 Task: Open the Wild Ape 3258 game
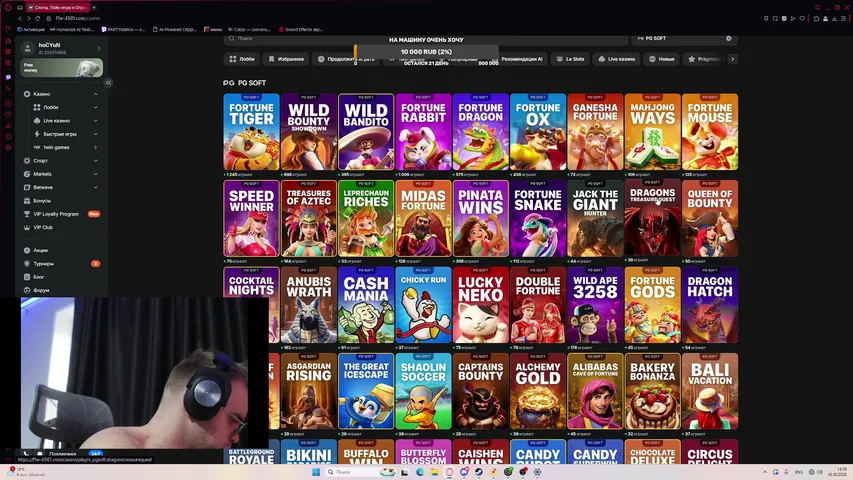click(x=595, y=305)
